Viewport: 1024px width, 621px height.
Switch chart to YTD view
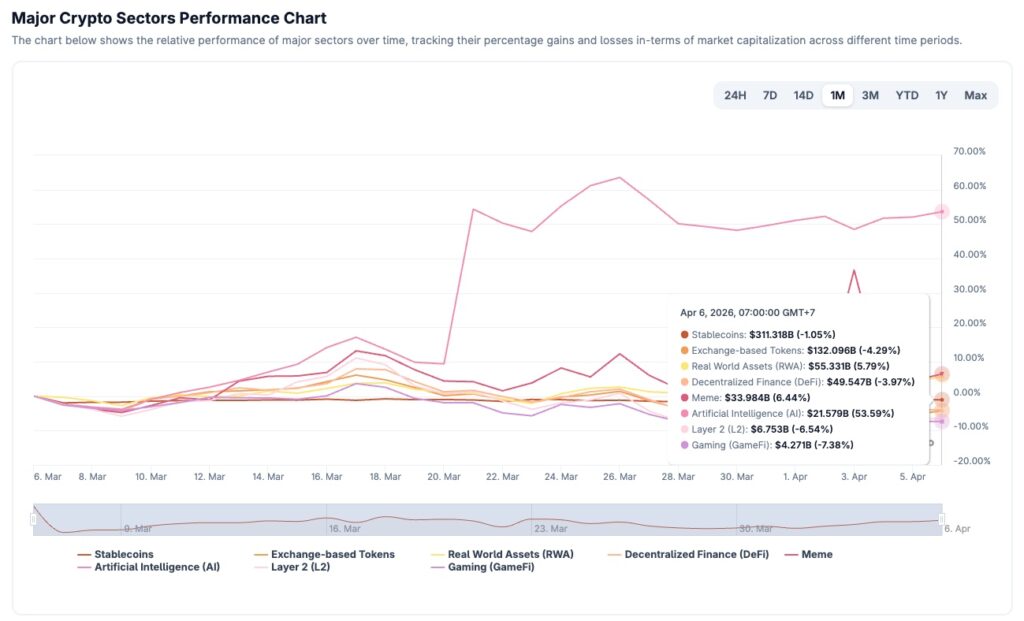tap(907, 95)
